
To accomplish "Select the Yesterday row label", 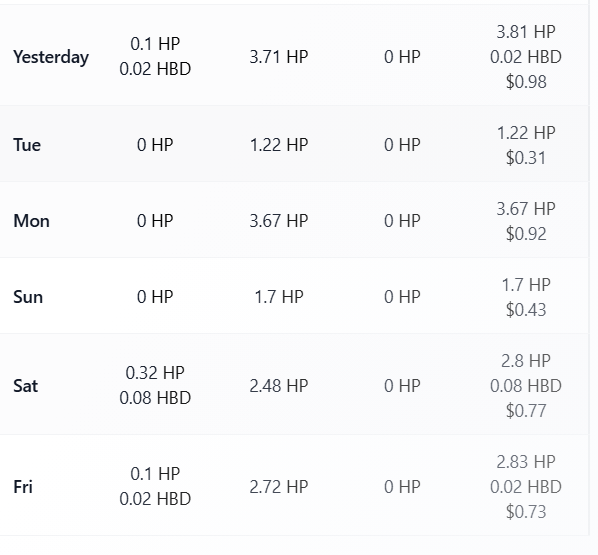I will [x=51, y=57].
